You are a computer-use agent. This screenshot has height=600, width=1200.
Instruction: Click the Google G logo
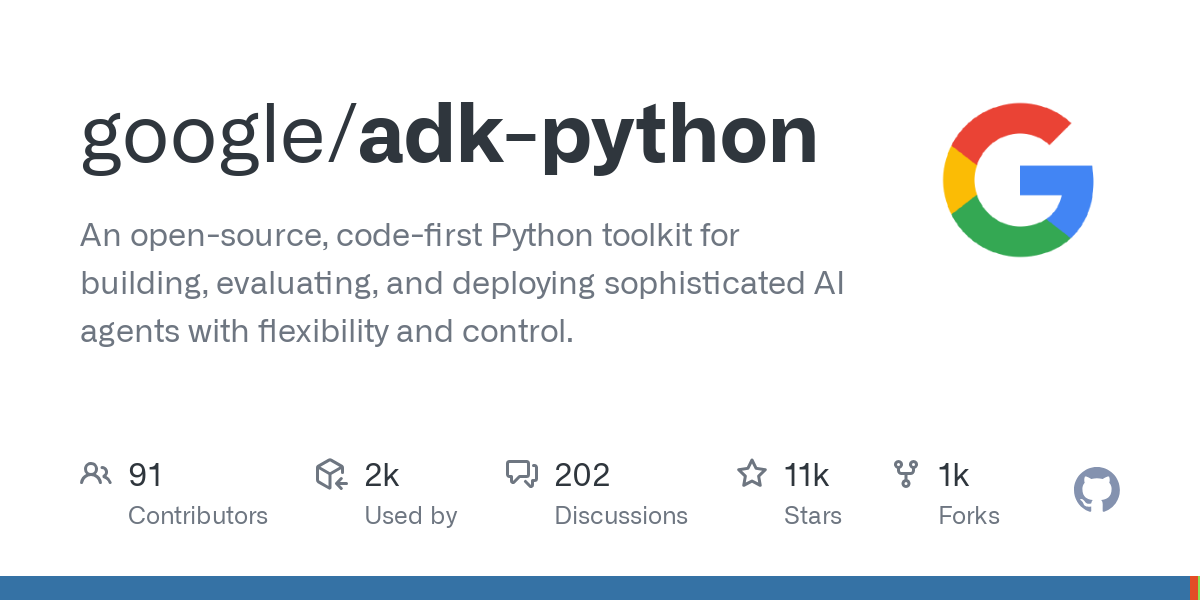coord(1018,180)
